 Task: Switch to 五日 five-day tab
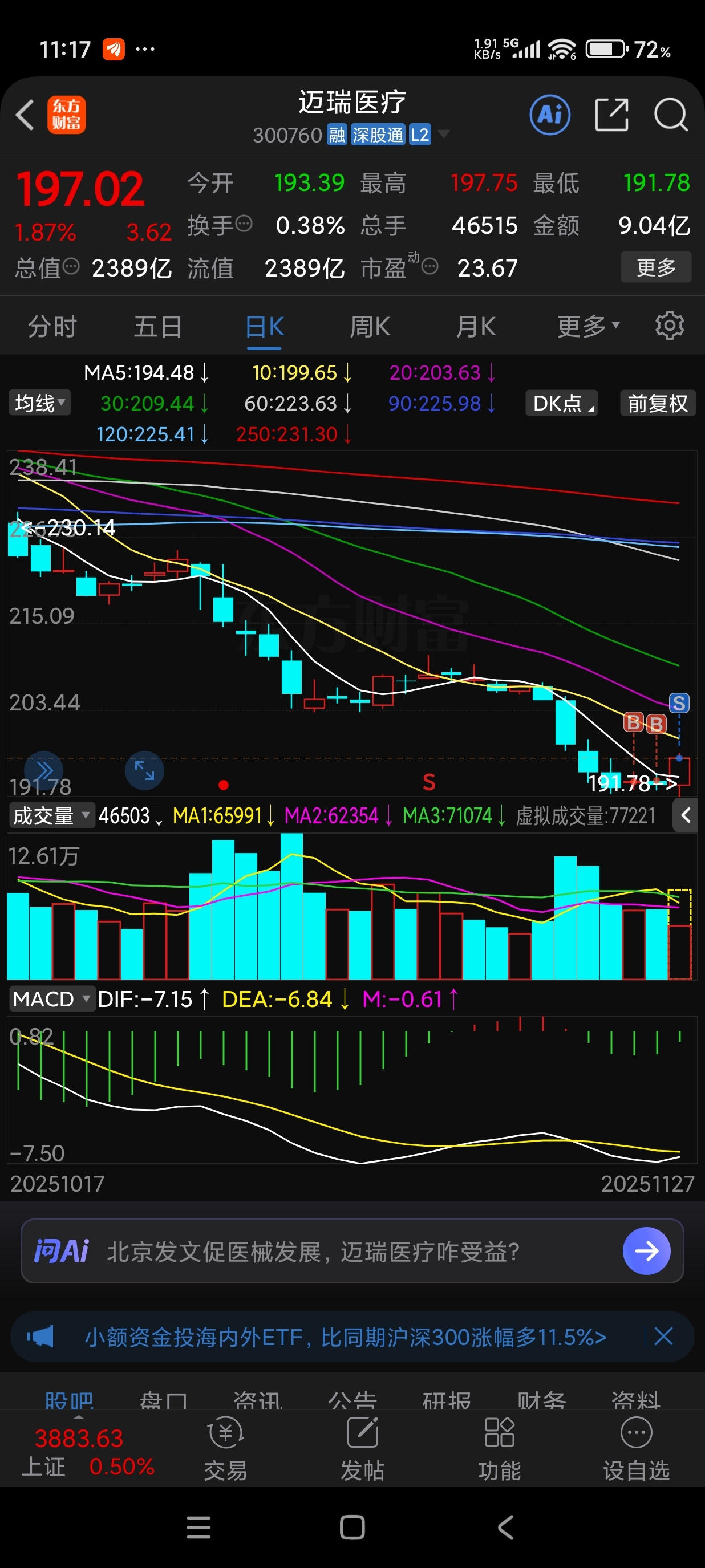[x=157, y=327]
